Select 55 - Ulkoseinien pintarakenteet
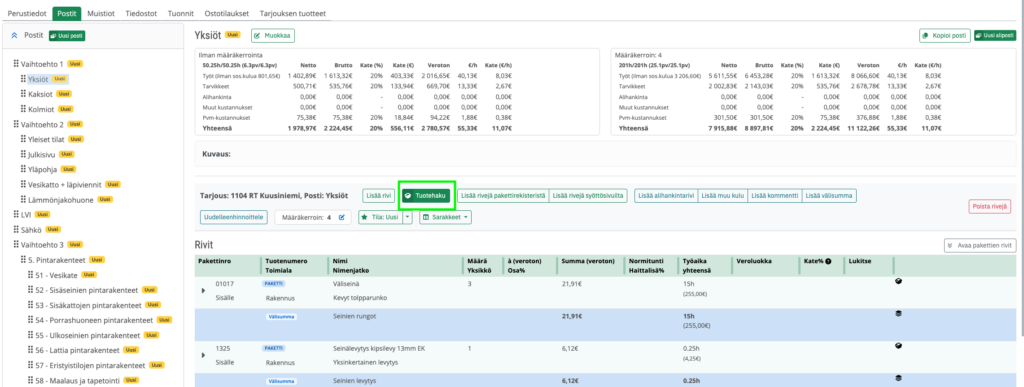This screenshot has height=387, width=1024. pos(89,335)
